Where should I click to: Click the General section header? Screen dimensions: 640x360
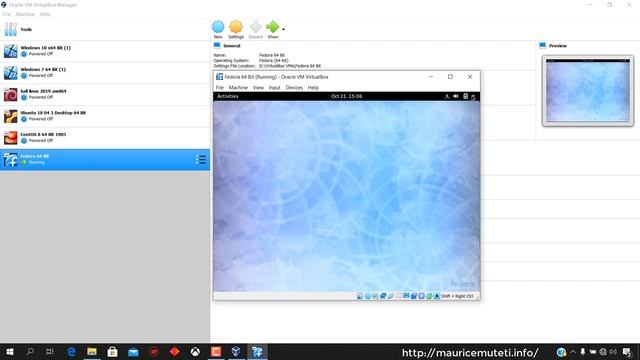click(x=231, y=46)
